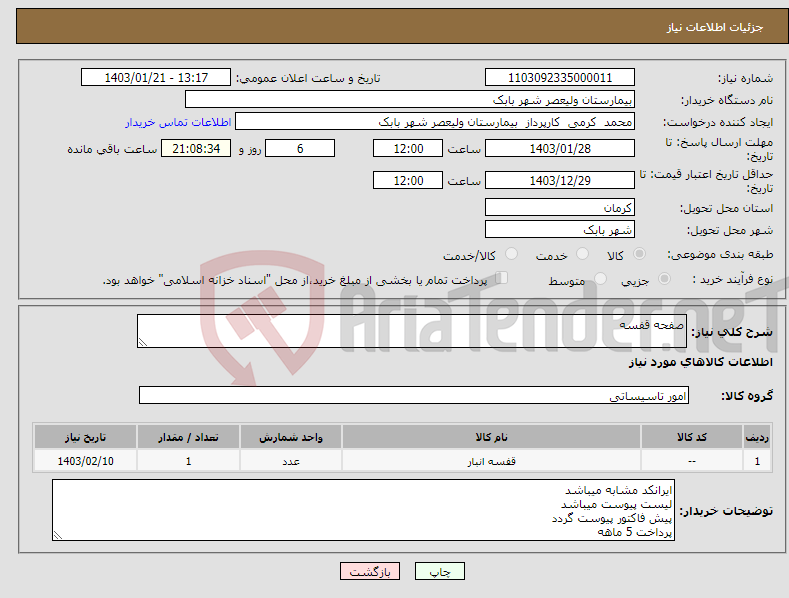Click the delivery city field شهر بابک
This screenshot has width=789, height=598.
(x=560, y=229)
